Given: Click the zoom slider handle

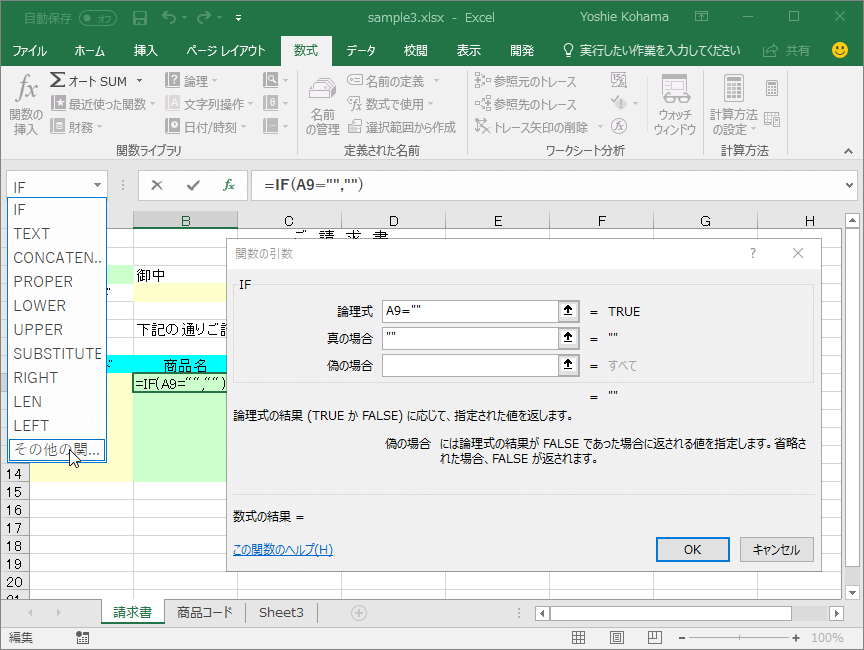Looking at the screenshot, I should click(x=739, y=637).
